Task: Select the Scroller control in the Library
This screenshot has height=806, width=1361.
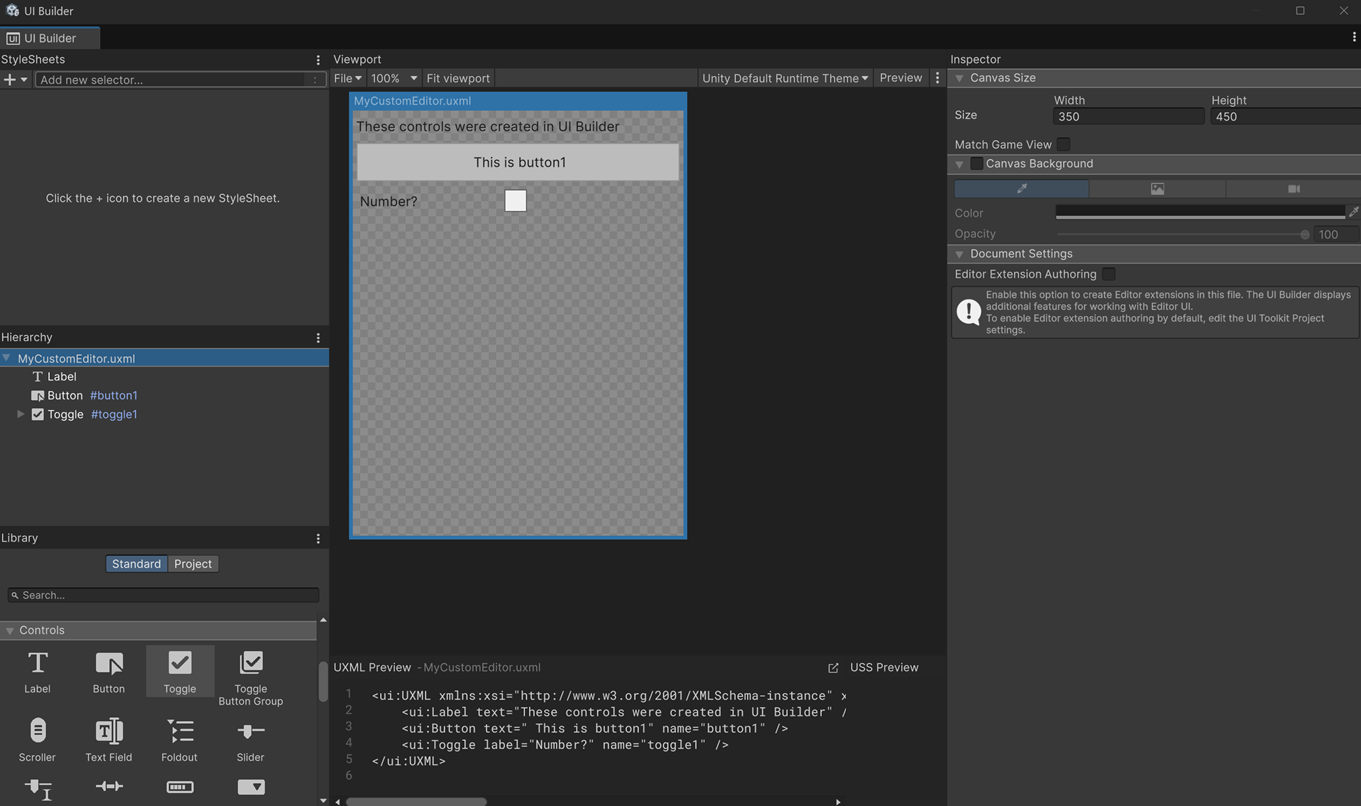Action: point(37,740)
